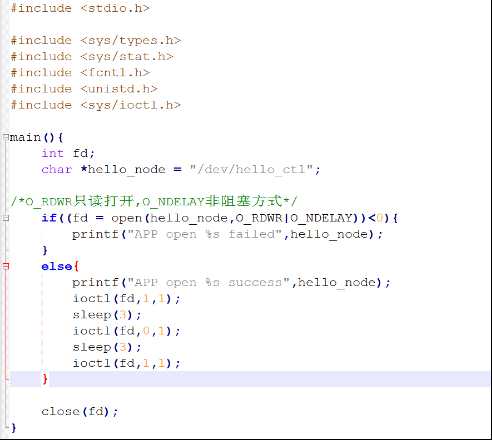Click the main() function name
492x440 pixels.
coord(26,137)
